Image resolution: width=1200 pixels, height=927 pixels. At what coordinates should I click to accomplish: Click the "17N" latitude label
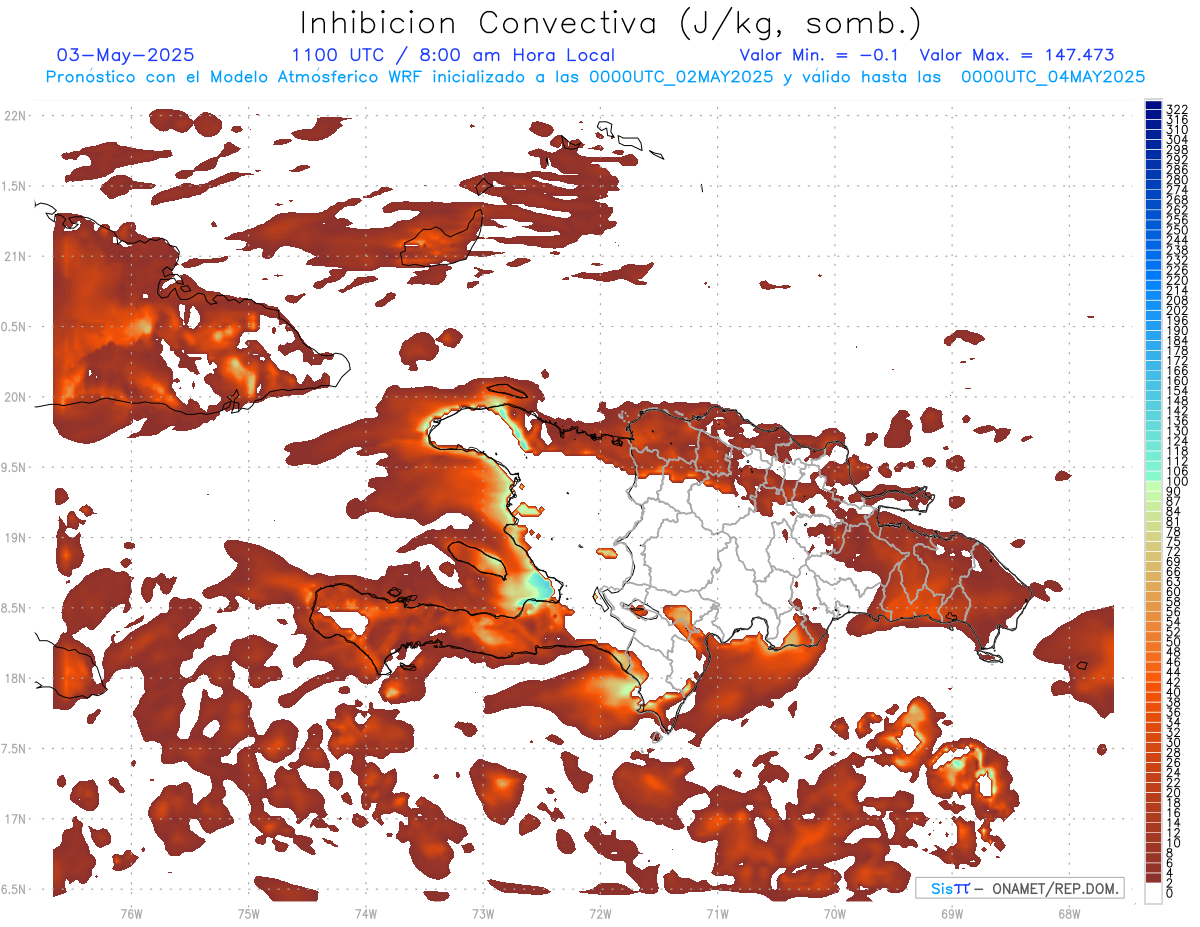pyautogui.click(x=17, y=819)
